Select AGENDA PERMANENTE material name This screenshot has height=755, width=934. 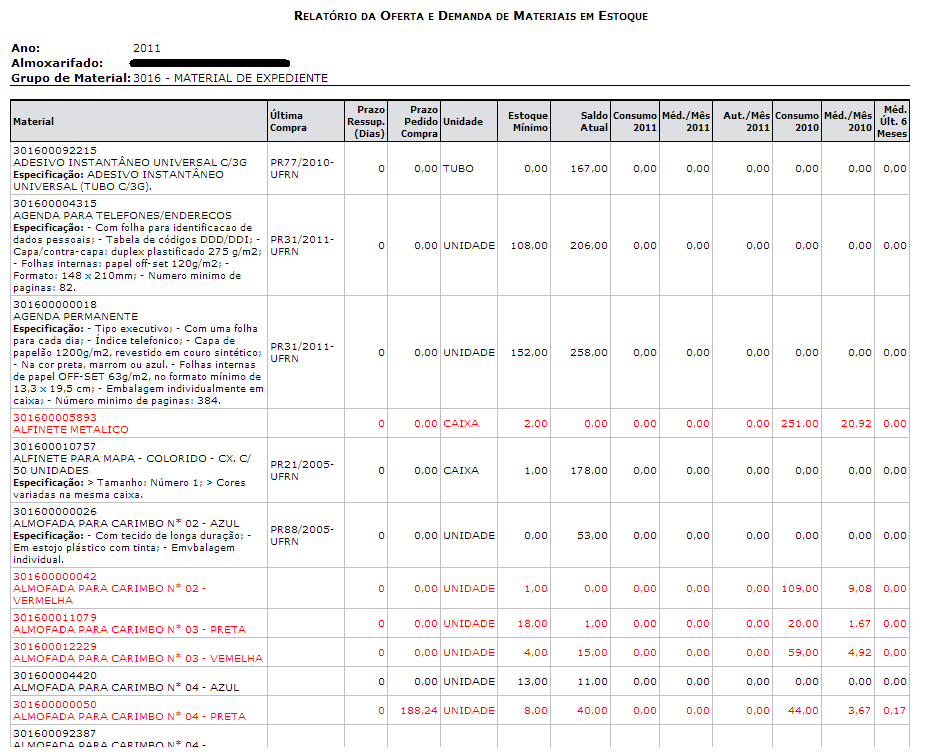tap(76, 316)
